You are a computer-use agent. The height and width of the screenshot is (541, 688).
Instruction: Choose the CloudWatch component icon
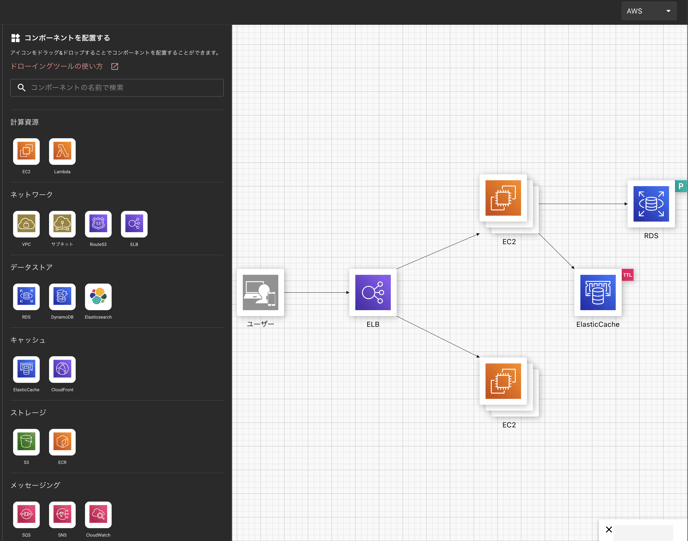98,515
